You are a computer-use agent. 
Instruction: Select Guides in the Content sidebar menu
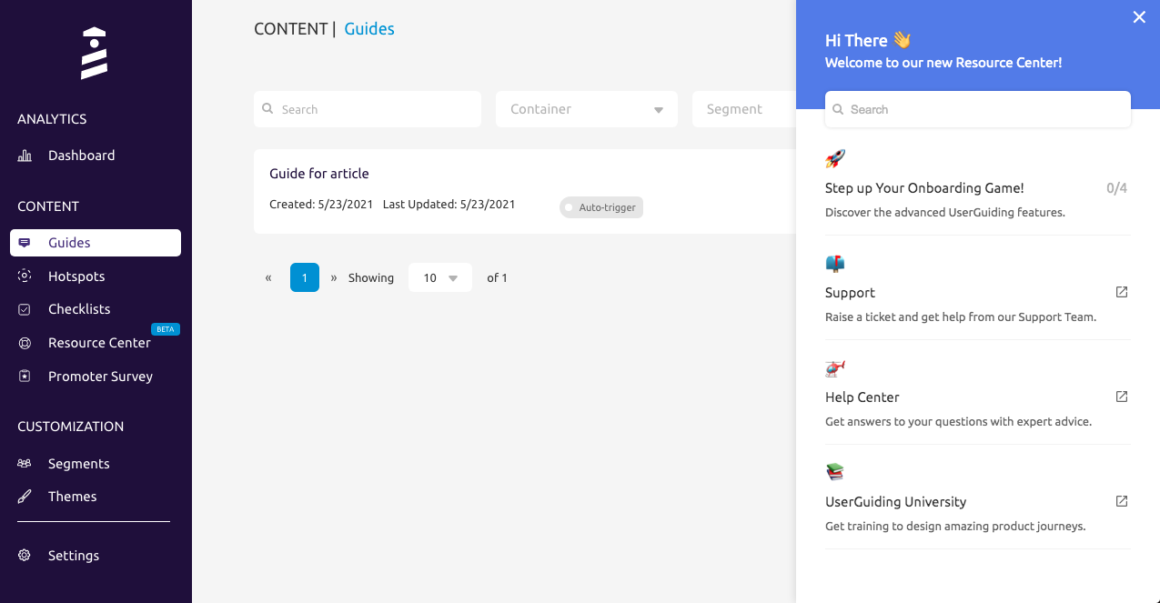[x=72, y=242]
